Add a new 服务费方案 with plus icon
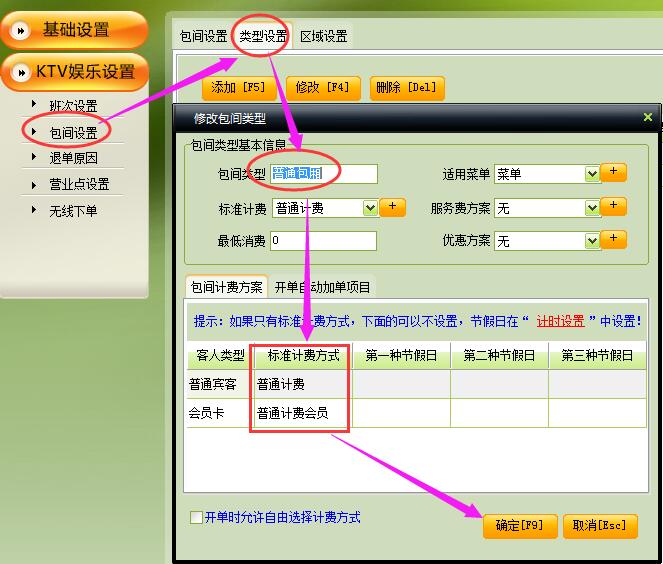The height and width of the screenshot is (564, 663). [x=614, y=207]
